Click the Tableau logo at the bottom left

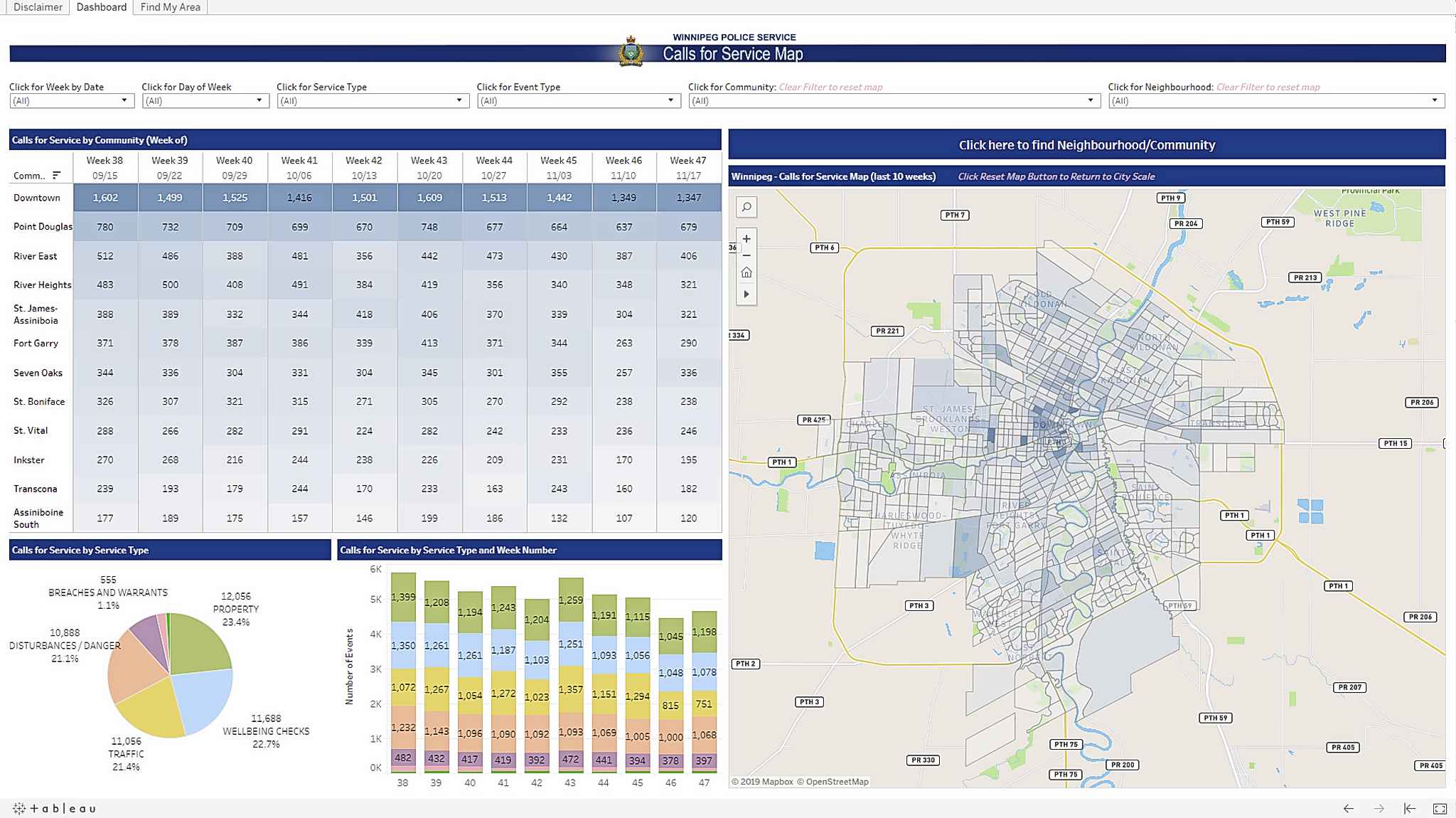tap(50, 809)
